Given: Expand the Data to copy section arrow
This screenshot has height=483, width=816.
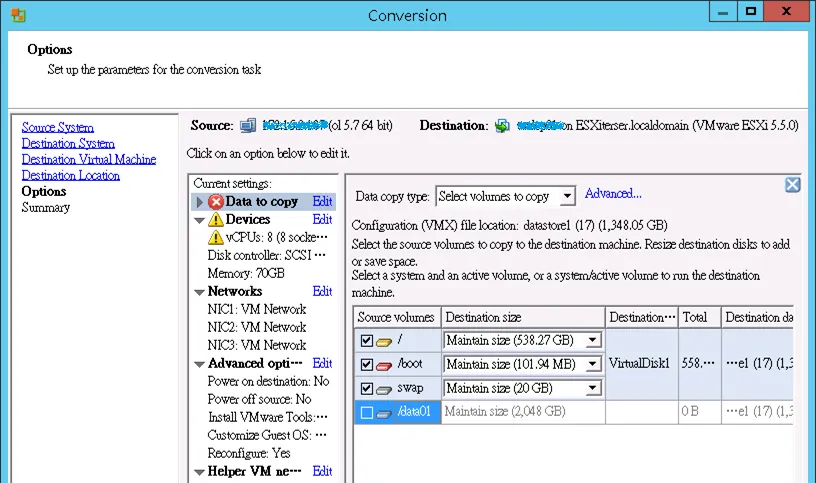Looking at the screenshot, I should click(x=199, y=202).
